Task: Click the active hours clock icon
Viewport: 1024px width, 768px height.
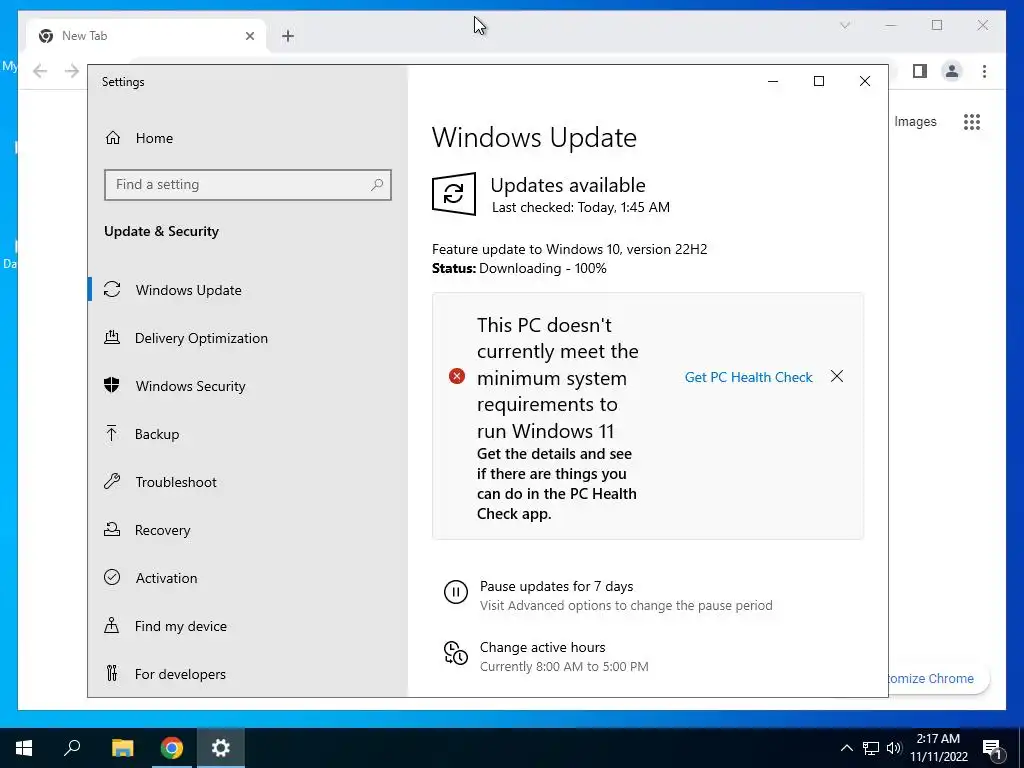Action: pos(456,653)
